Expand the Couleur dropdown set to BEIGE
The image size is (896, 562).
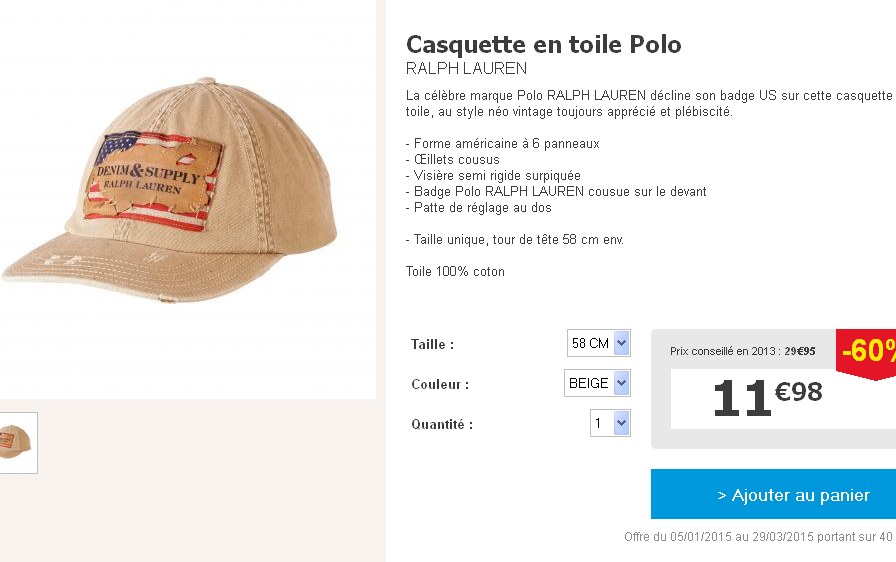[598, 383]
